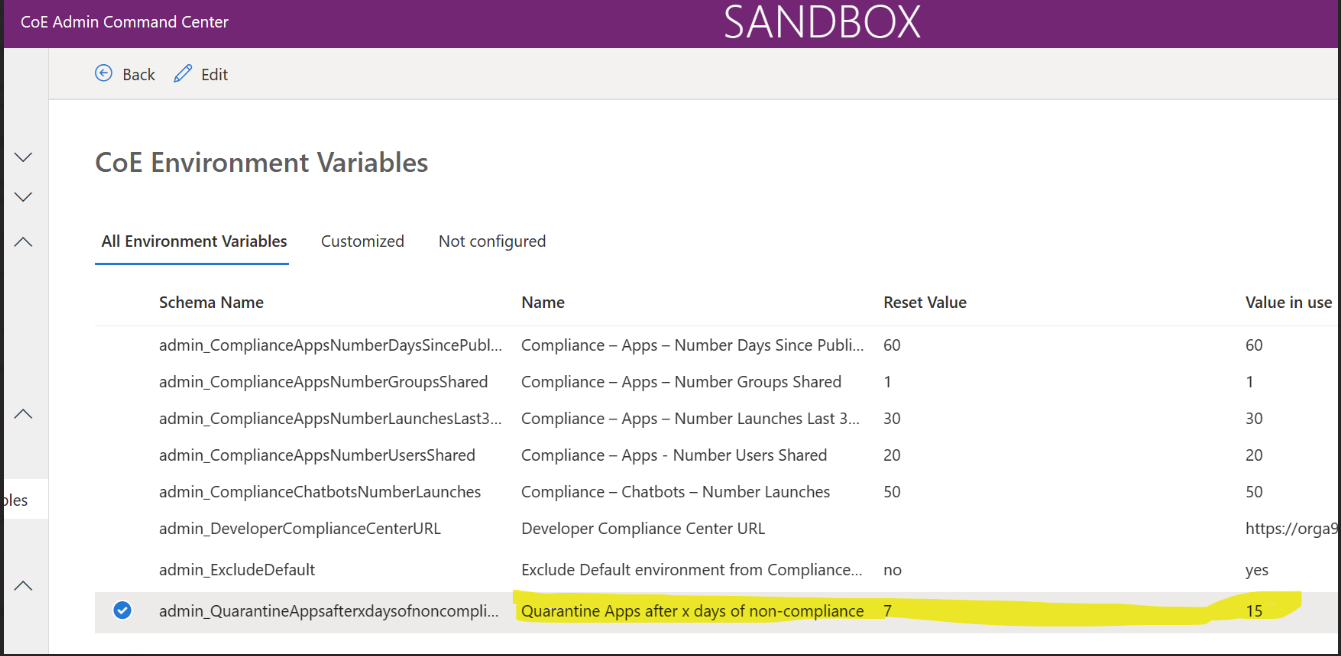
Task: Click Back to return to the previous page
Action: [x=137, y=73]
